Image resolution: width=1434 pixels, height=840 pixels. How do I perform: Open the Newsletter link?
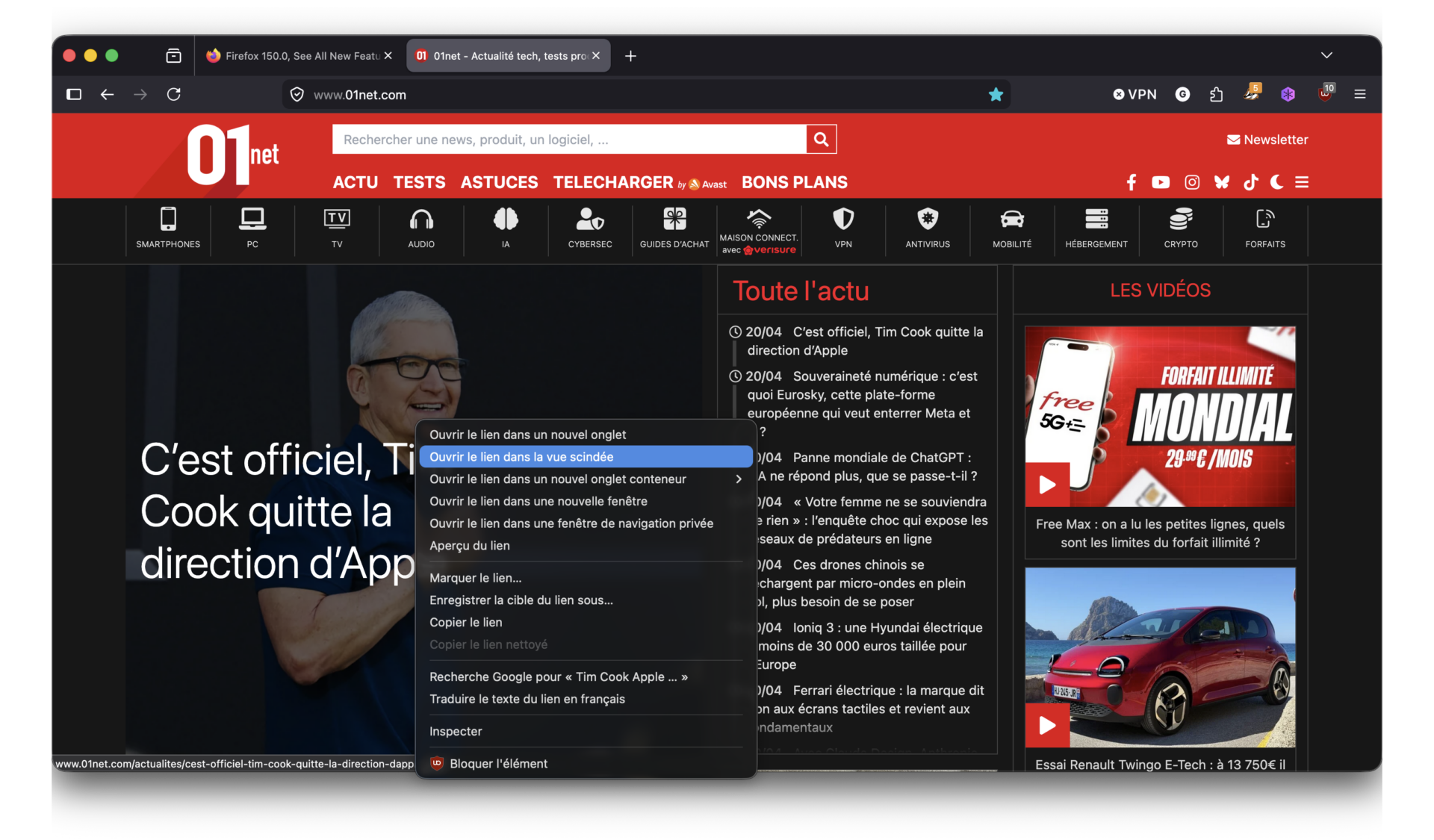click(1267, 139)
